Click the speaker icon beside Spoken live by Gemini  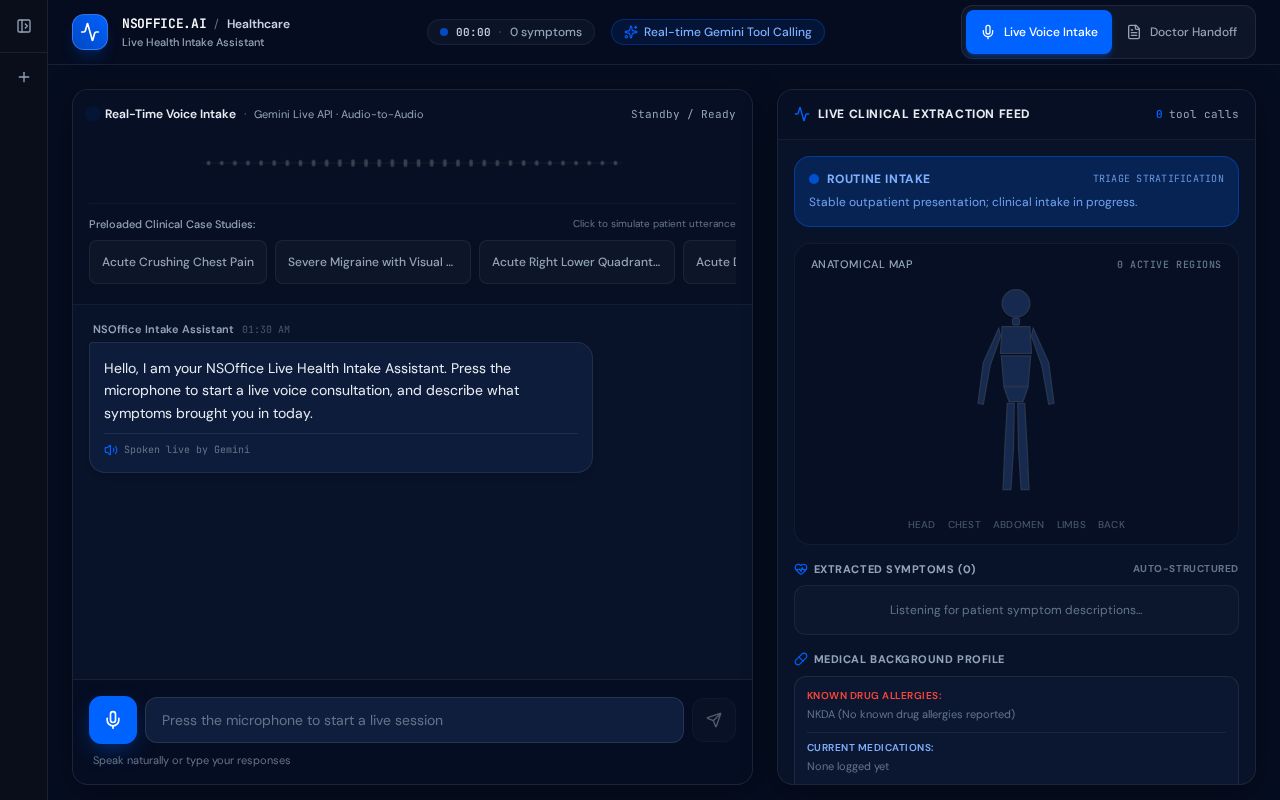tap(111, 450)
